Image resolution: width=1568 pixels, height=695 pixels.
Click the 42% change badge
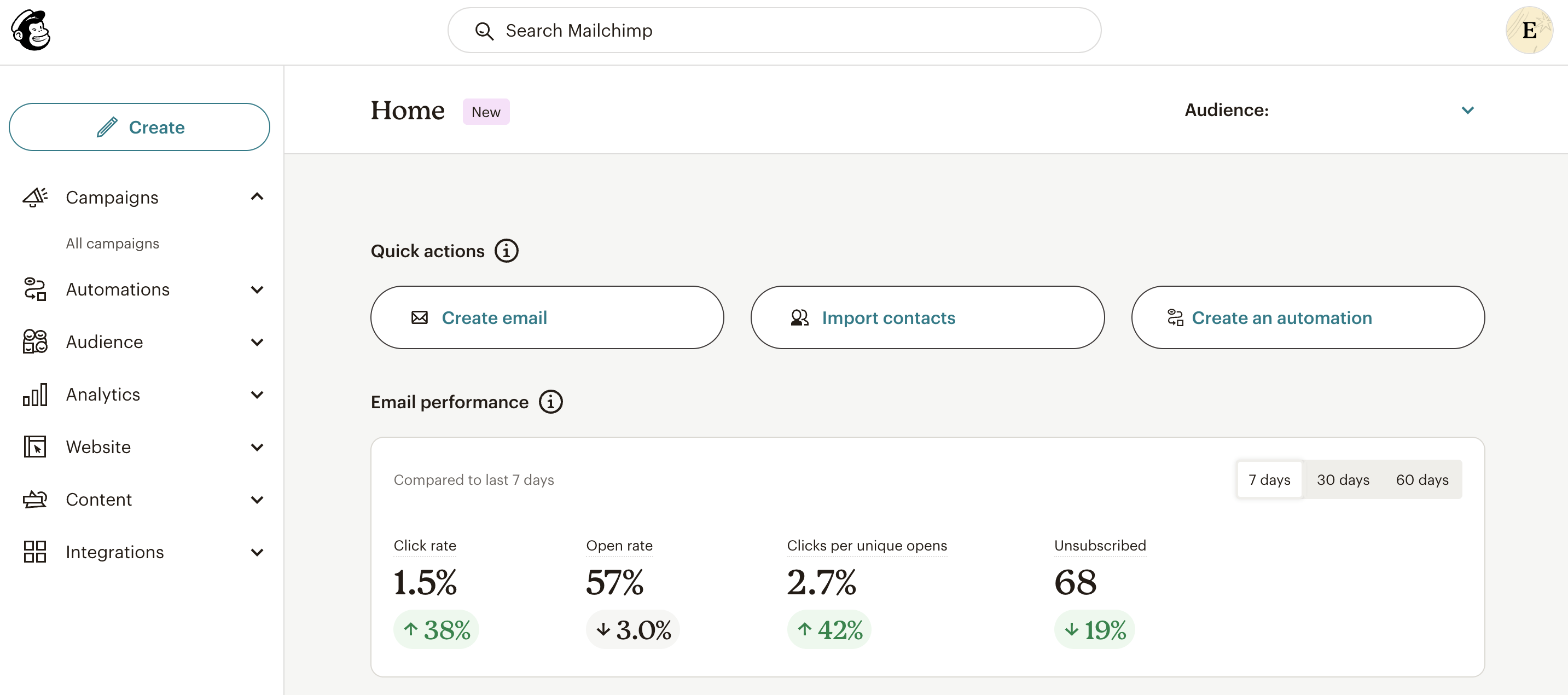point(828,629)
